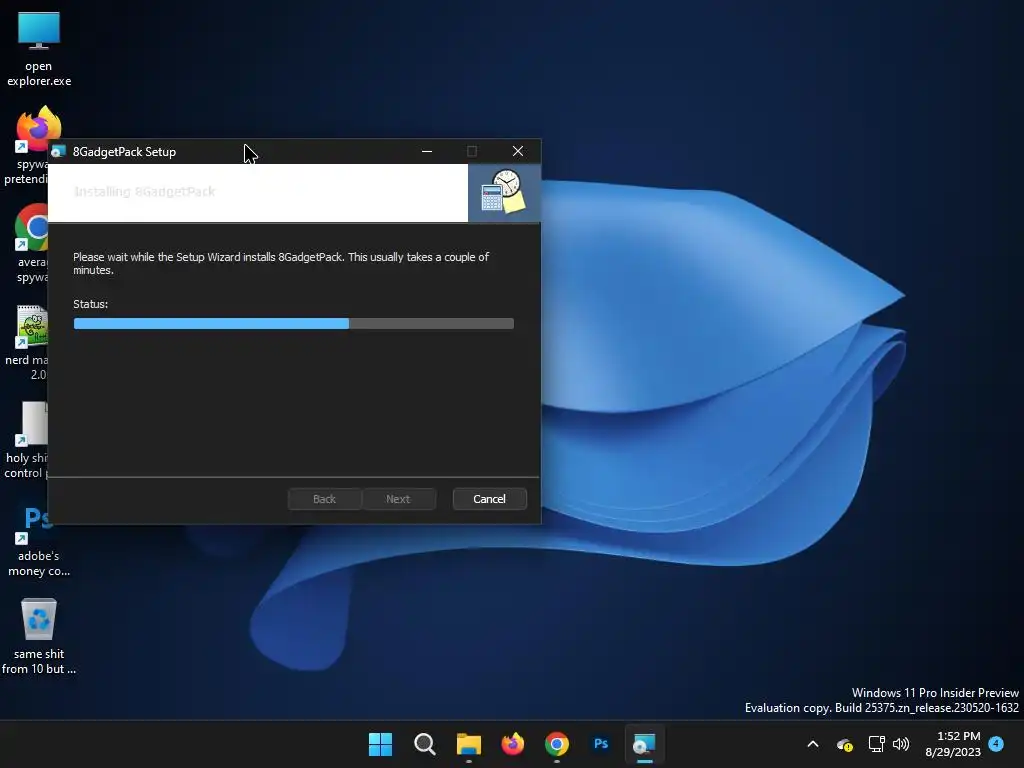Image resolution: width=1024 pixels, height=768 pixels.
Task: Click the 'Please wait while the Setup Wizard' message
Action: pos(281,263)
